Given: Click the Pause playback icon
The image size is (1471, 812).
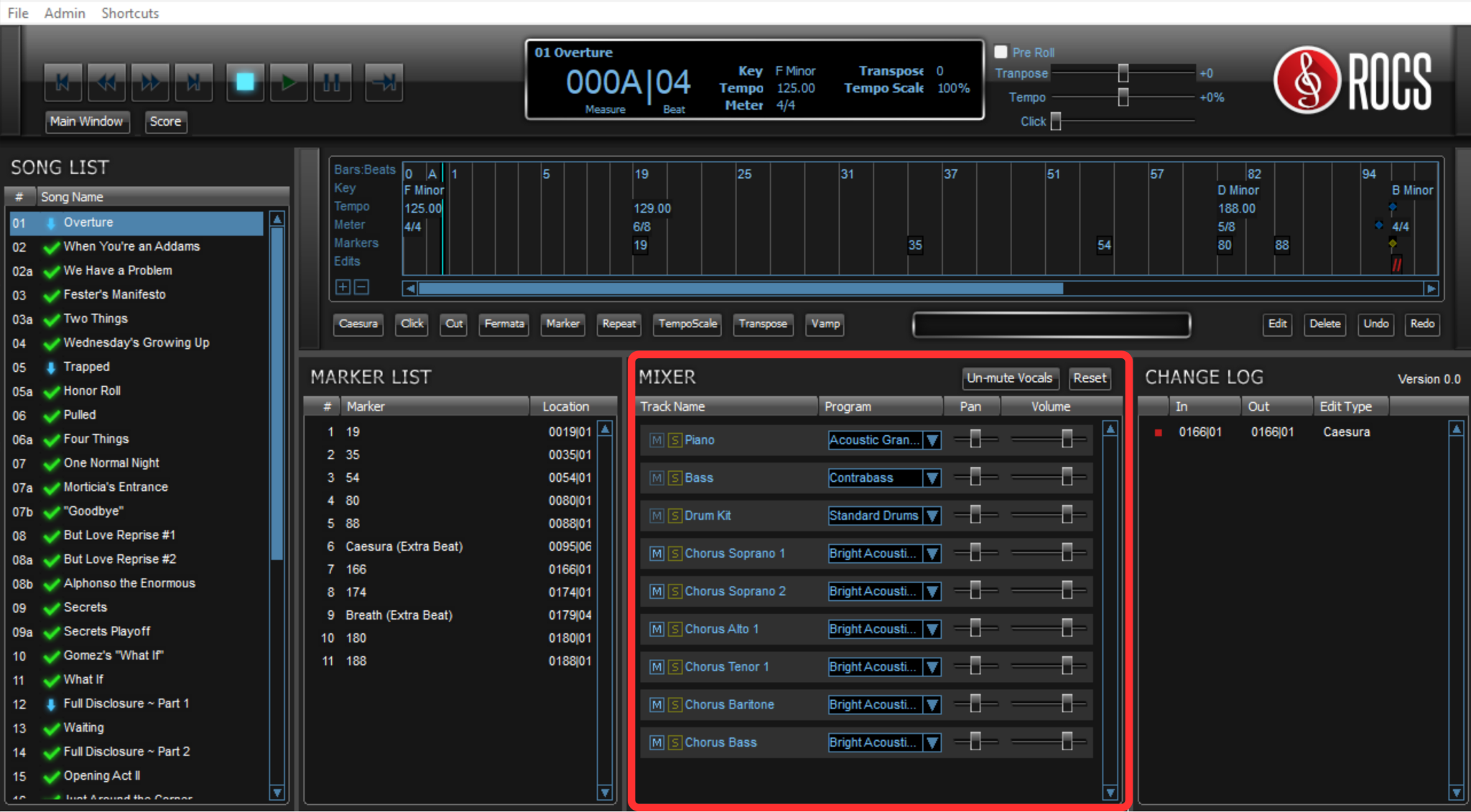Looking at the screenshot, I should click(x=333, y=82).
